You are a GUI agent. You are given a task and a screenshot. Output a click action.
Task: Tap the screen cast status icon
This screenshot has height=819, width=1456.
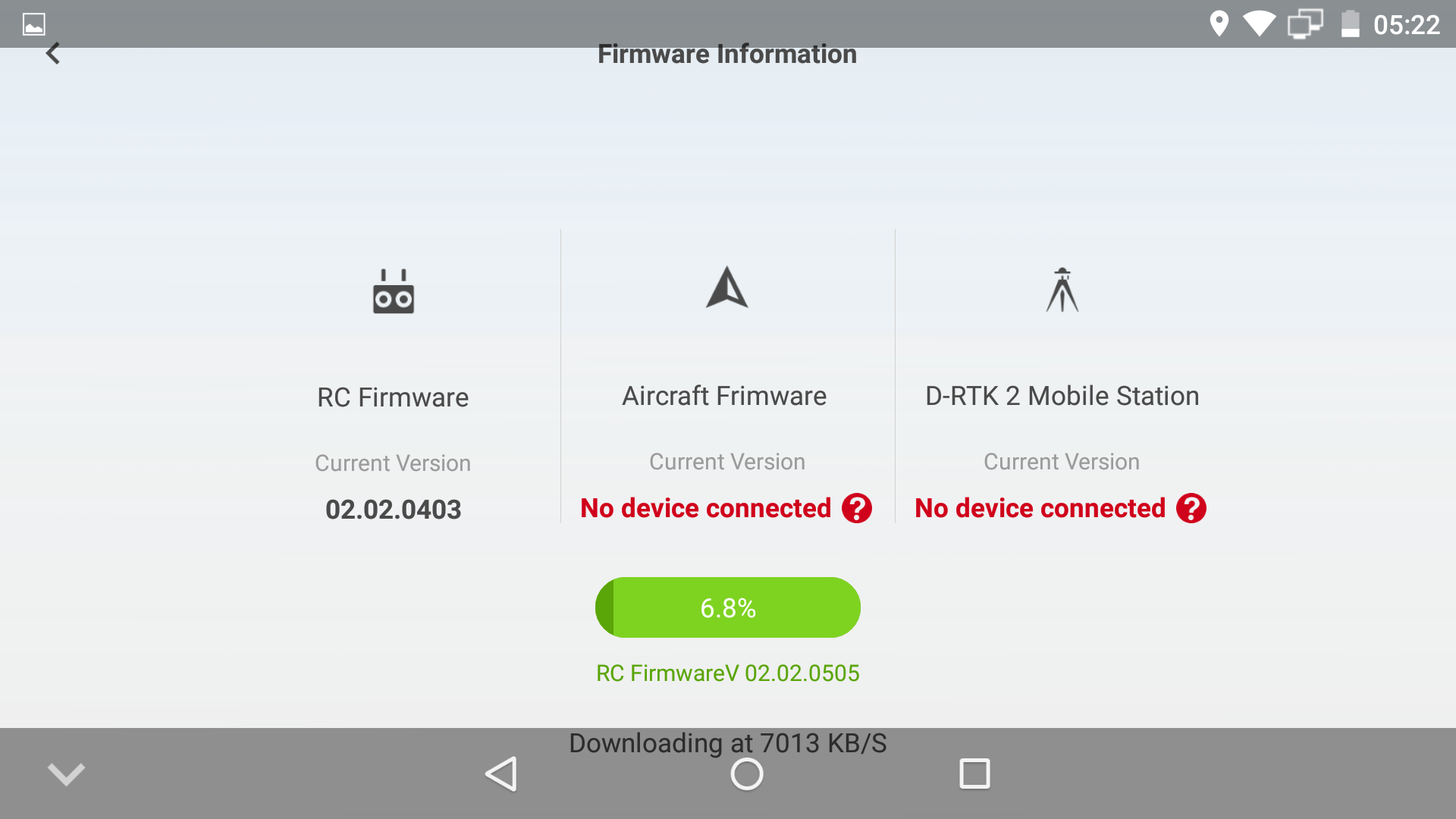coord(1305,24)
